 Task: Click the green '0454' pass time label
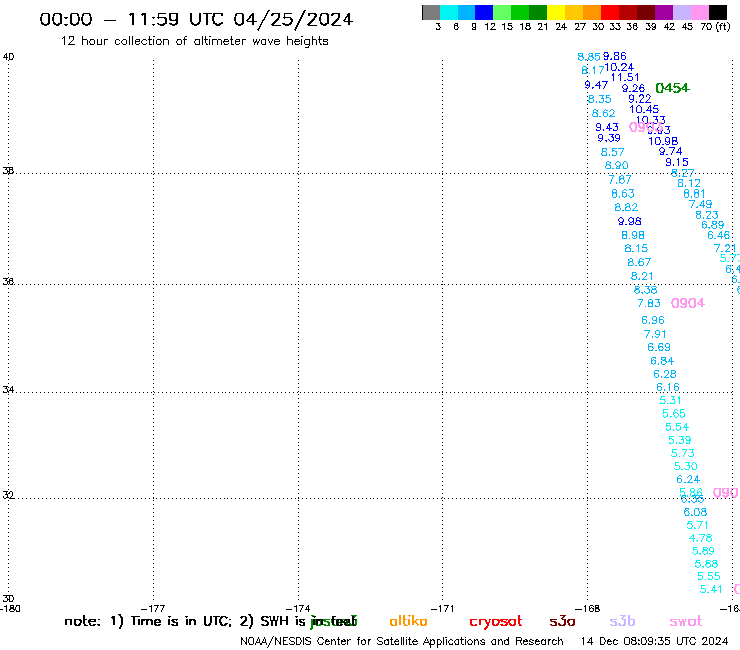[673, 88]
